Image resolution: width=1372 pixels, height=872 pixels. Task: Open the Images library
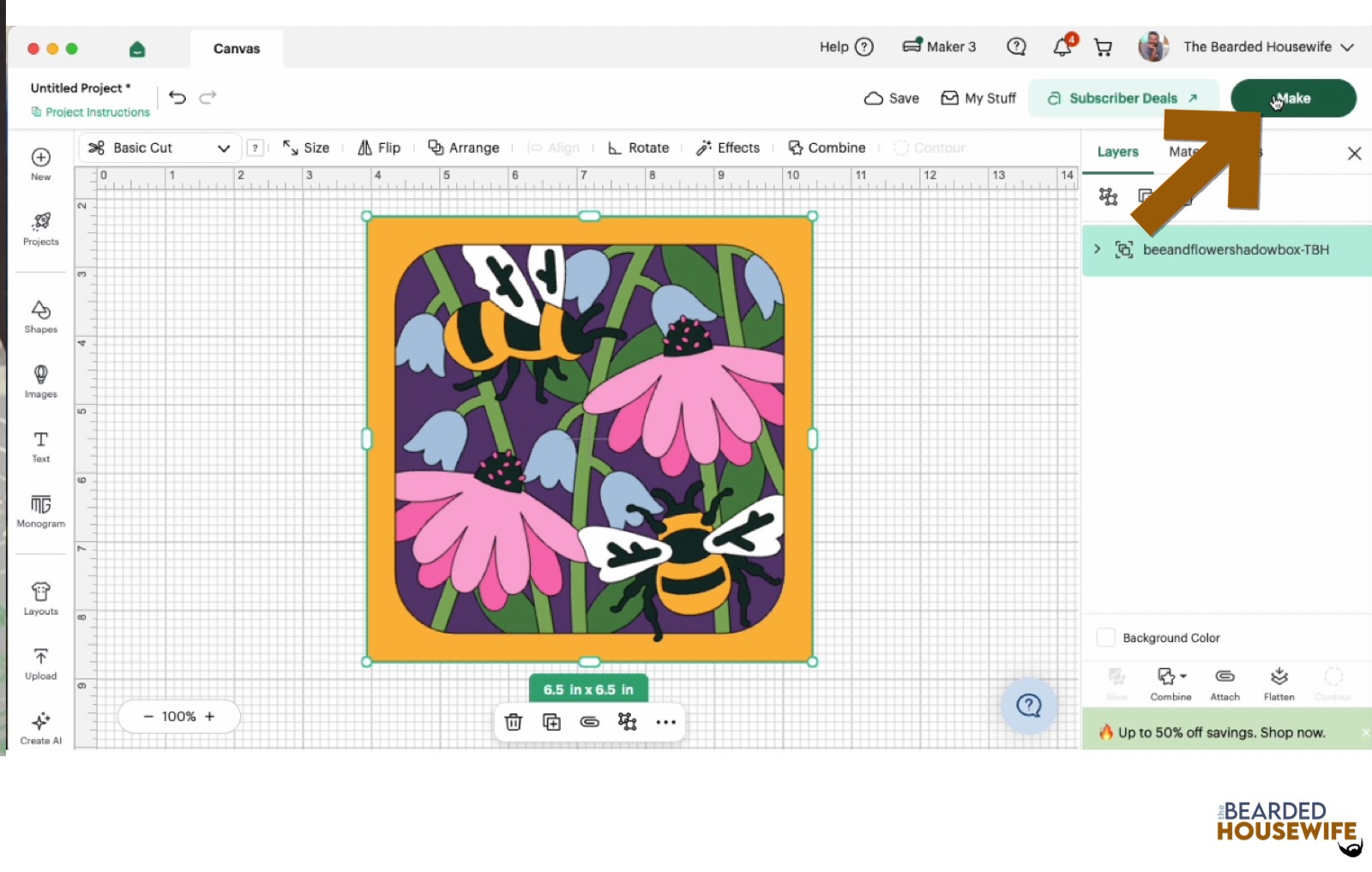41,382
